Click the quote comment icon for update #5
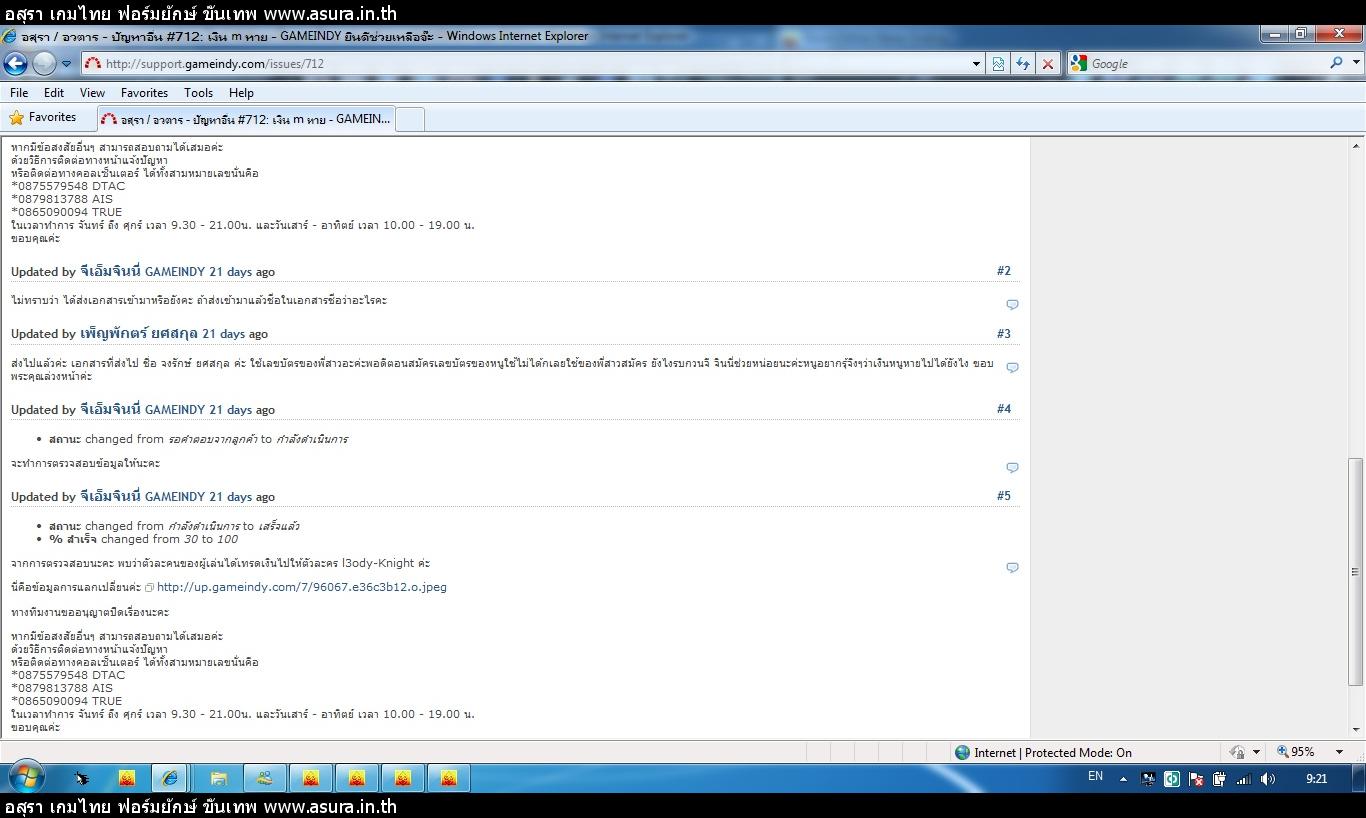 click(x=1012, y=567)
